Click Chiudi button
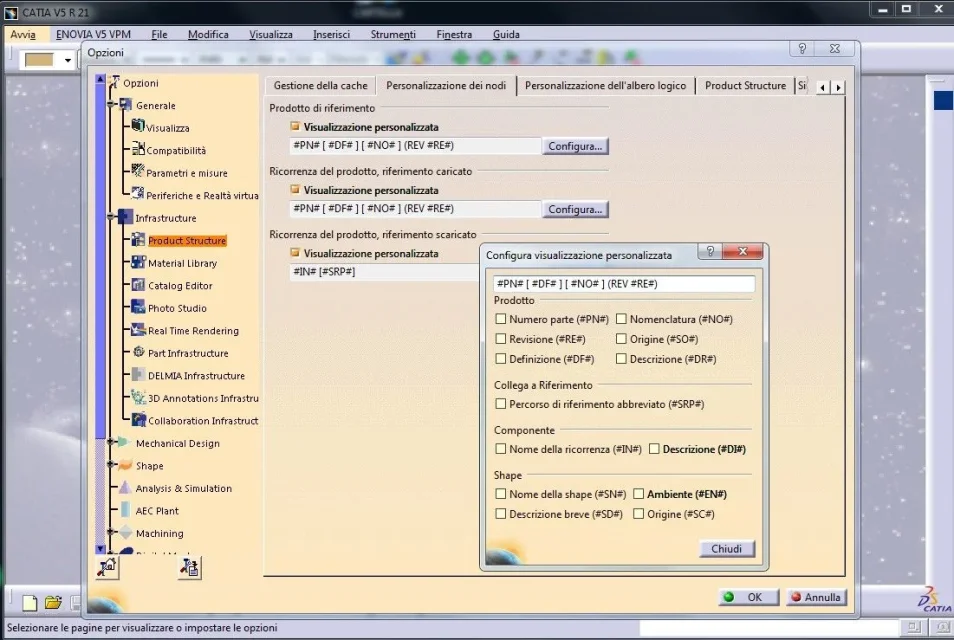Image resolution: width=954 pixels, height=640 pixels. point(726,549)
